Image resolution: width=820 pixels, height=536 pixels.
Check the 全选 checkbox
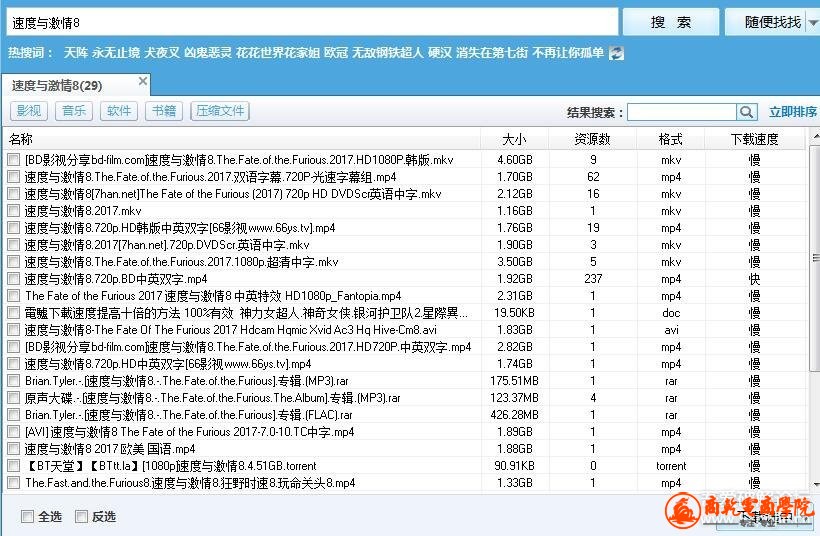click(27, 517)
